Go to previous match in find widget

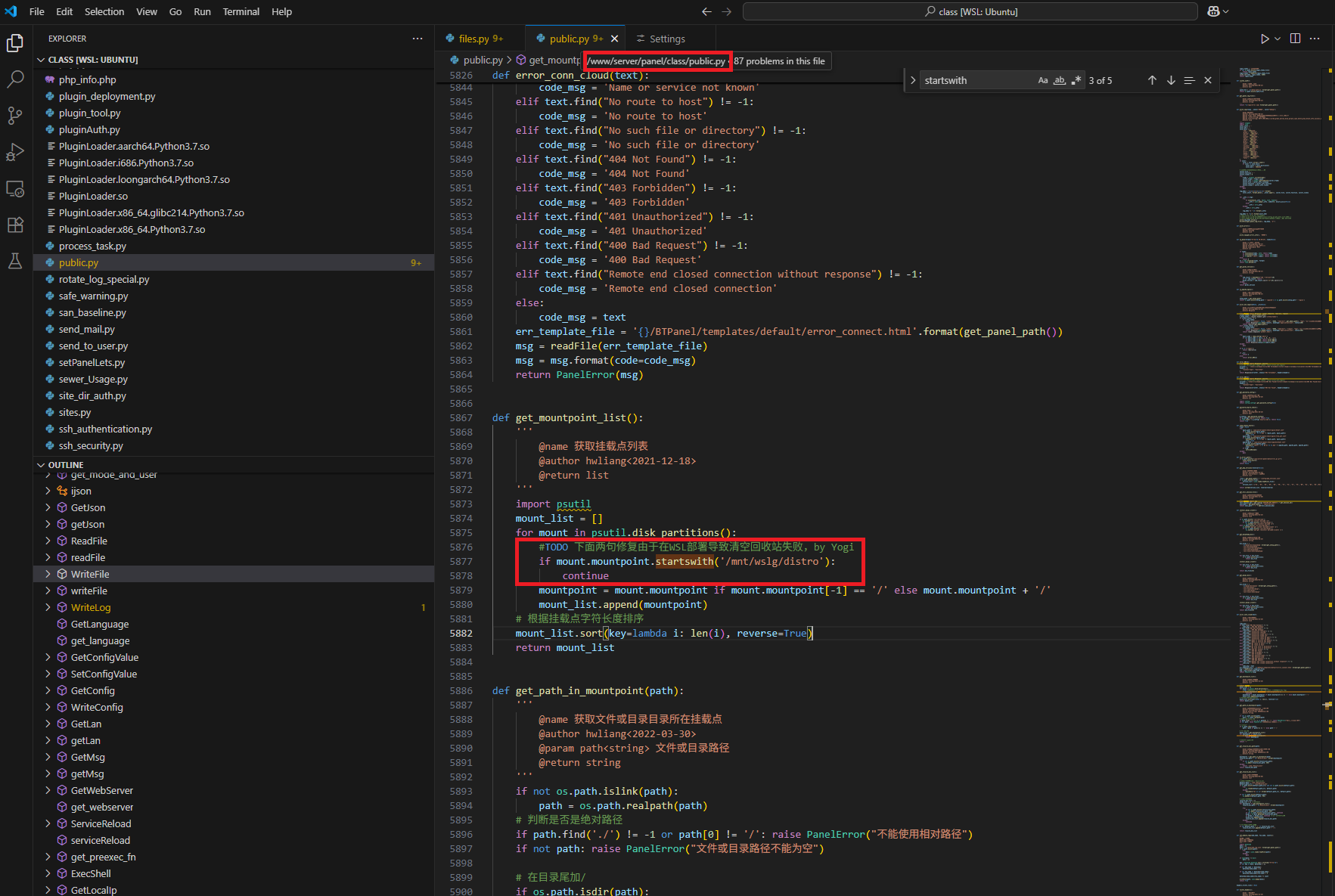[x=1152, y=80]
